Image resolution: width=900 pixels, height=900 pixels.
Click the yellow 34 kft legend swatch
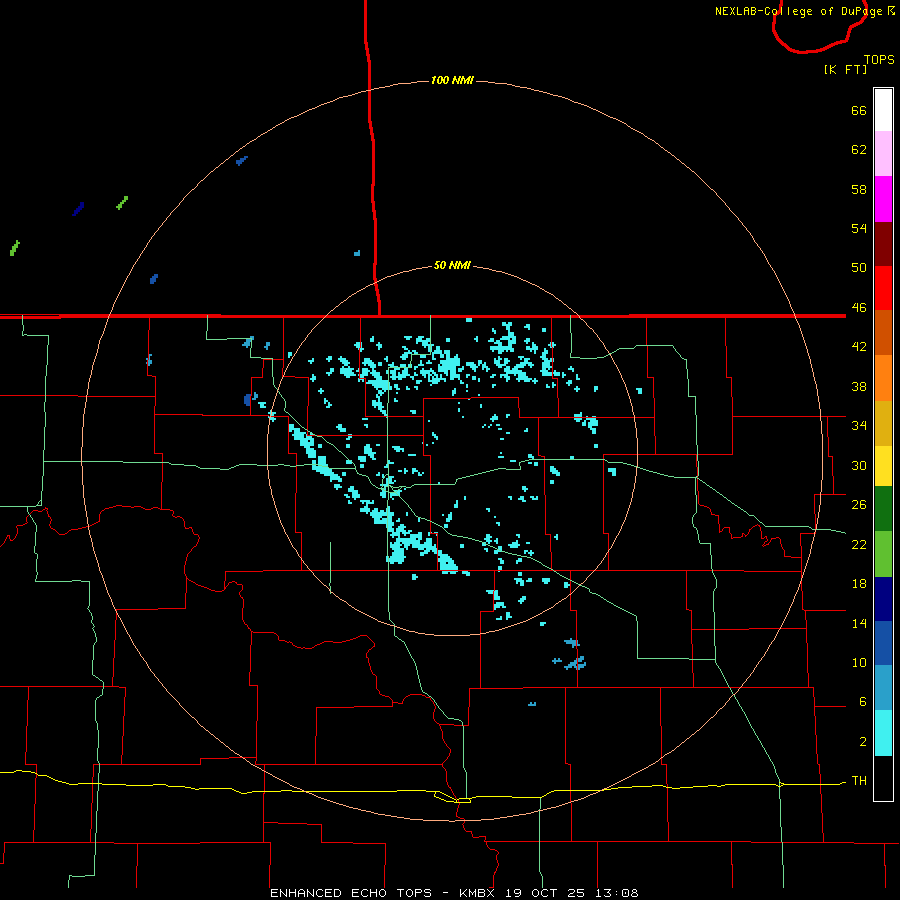pyautogui.click(x=883, y=466)
